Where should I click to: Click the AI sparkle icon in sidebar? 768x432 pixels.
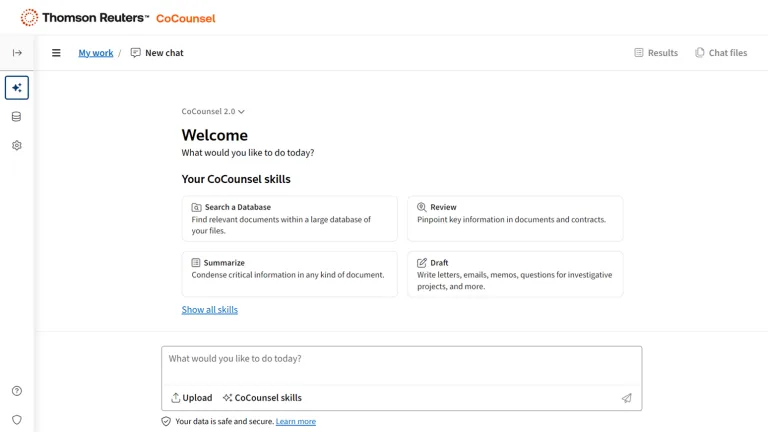click(17, 88)
